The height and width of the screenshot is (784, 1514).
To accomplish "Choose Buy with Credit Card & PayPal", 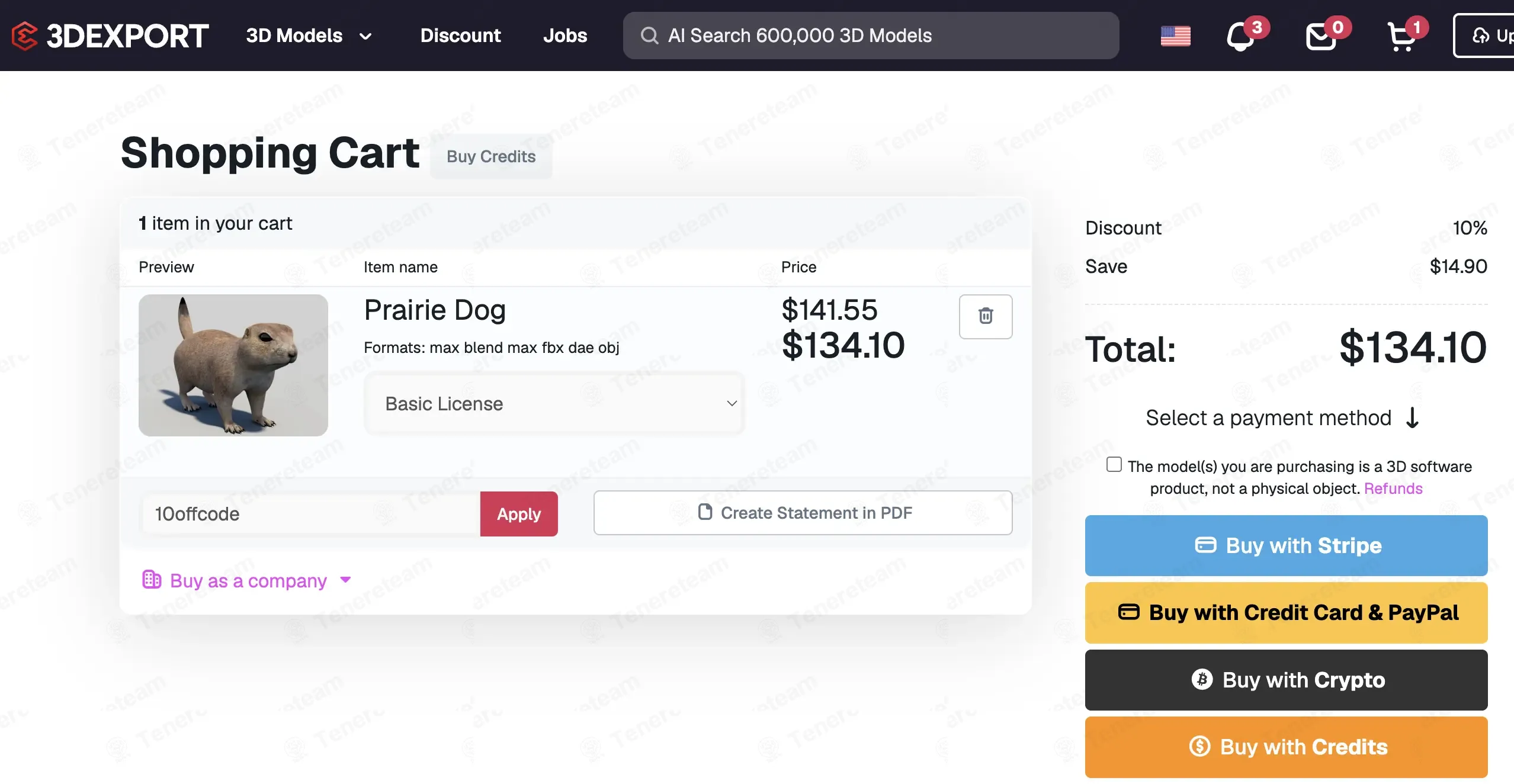I will coord(1287,612).
